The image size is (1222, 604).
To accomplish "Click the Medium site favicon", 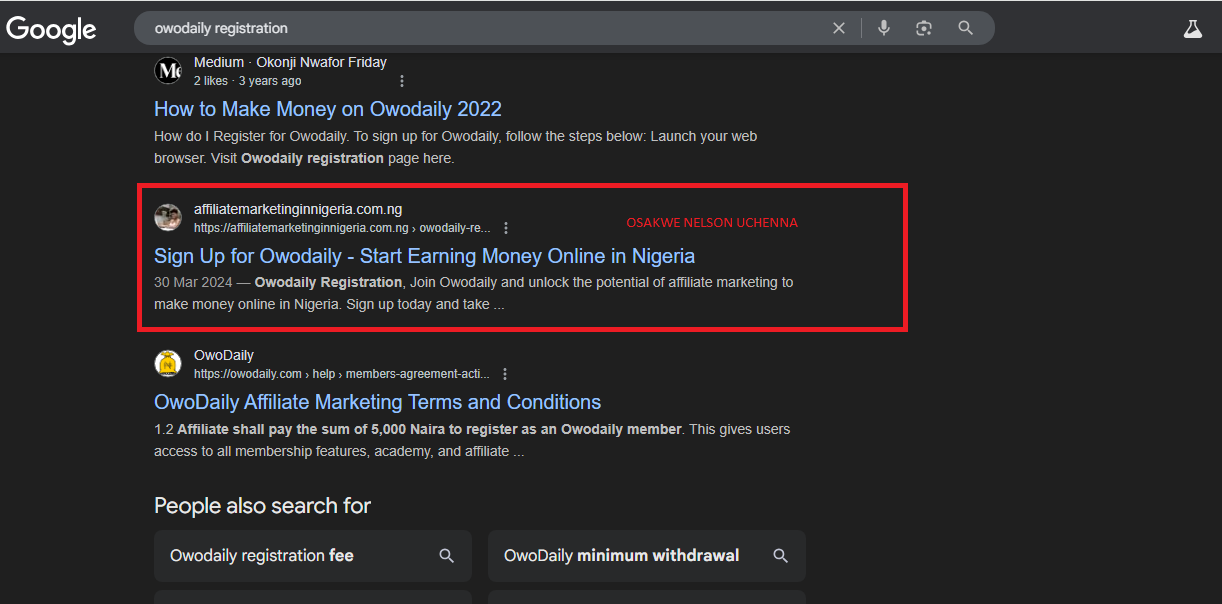I will coord(168,71).
